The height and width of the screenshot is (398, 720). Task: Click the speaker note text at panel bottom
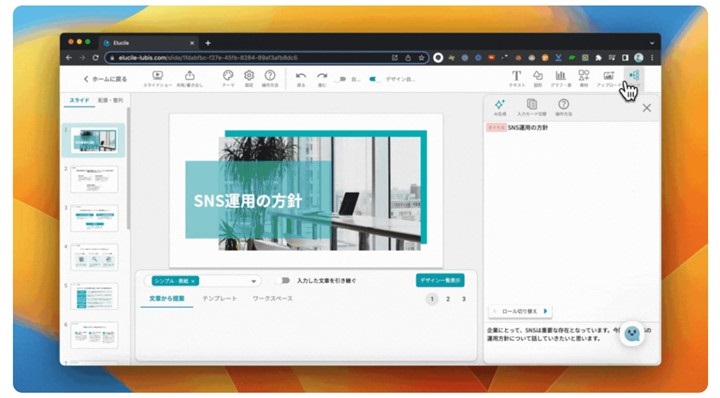[x=568, y=334]
